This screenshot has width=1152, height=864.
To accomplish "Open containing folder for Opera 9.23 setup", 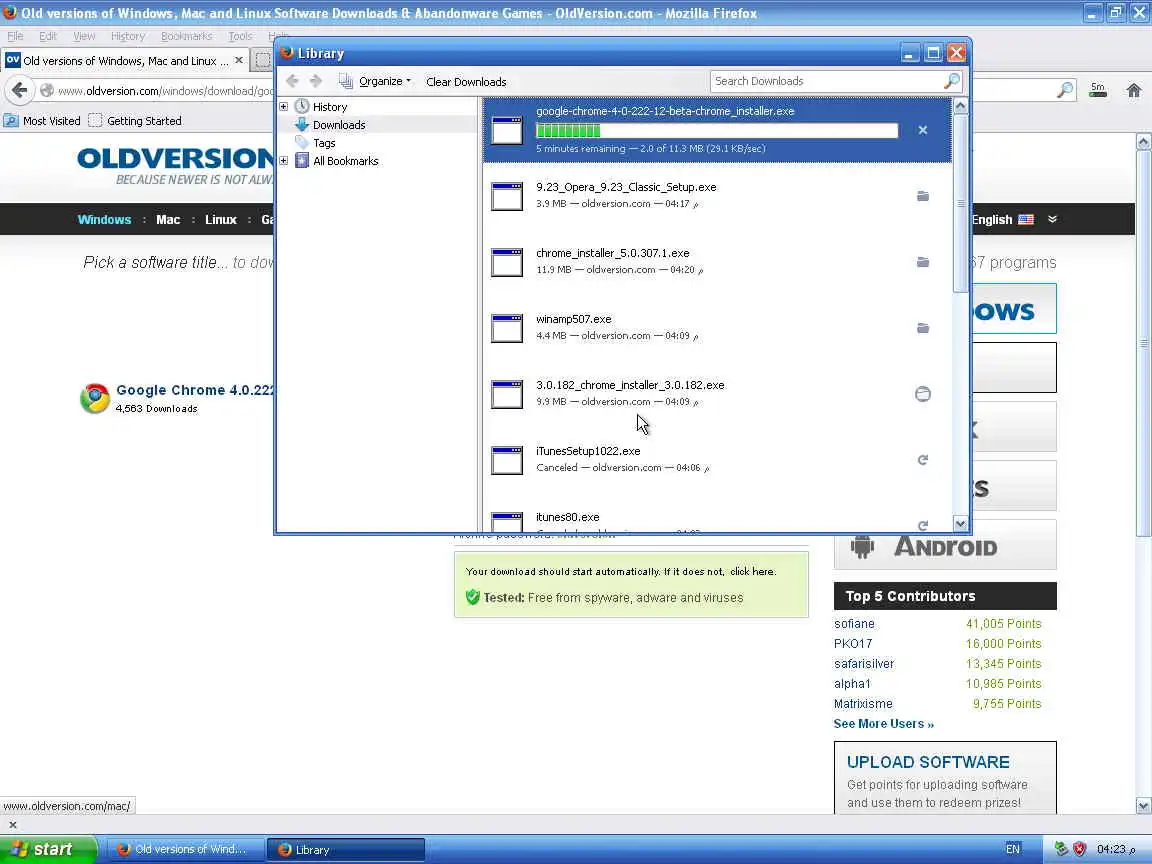I will click(x=923, y=196).
